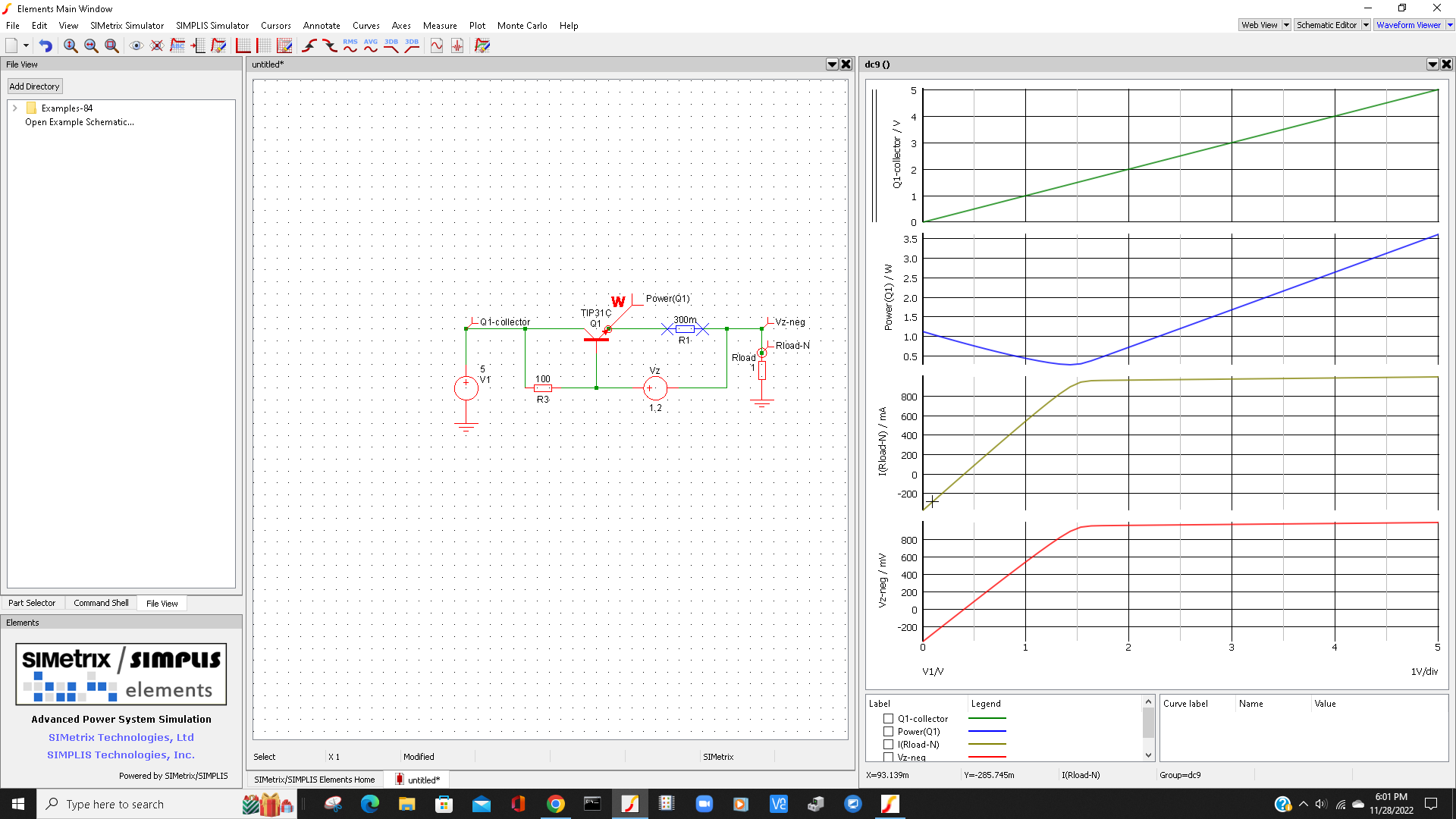Click olive I(Rload-N) legend line swatch
1456x819 pixels.
(x=987, y=744)
